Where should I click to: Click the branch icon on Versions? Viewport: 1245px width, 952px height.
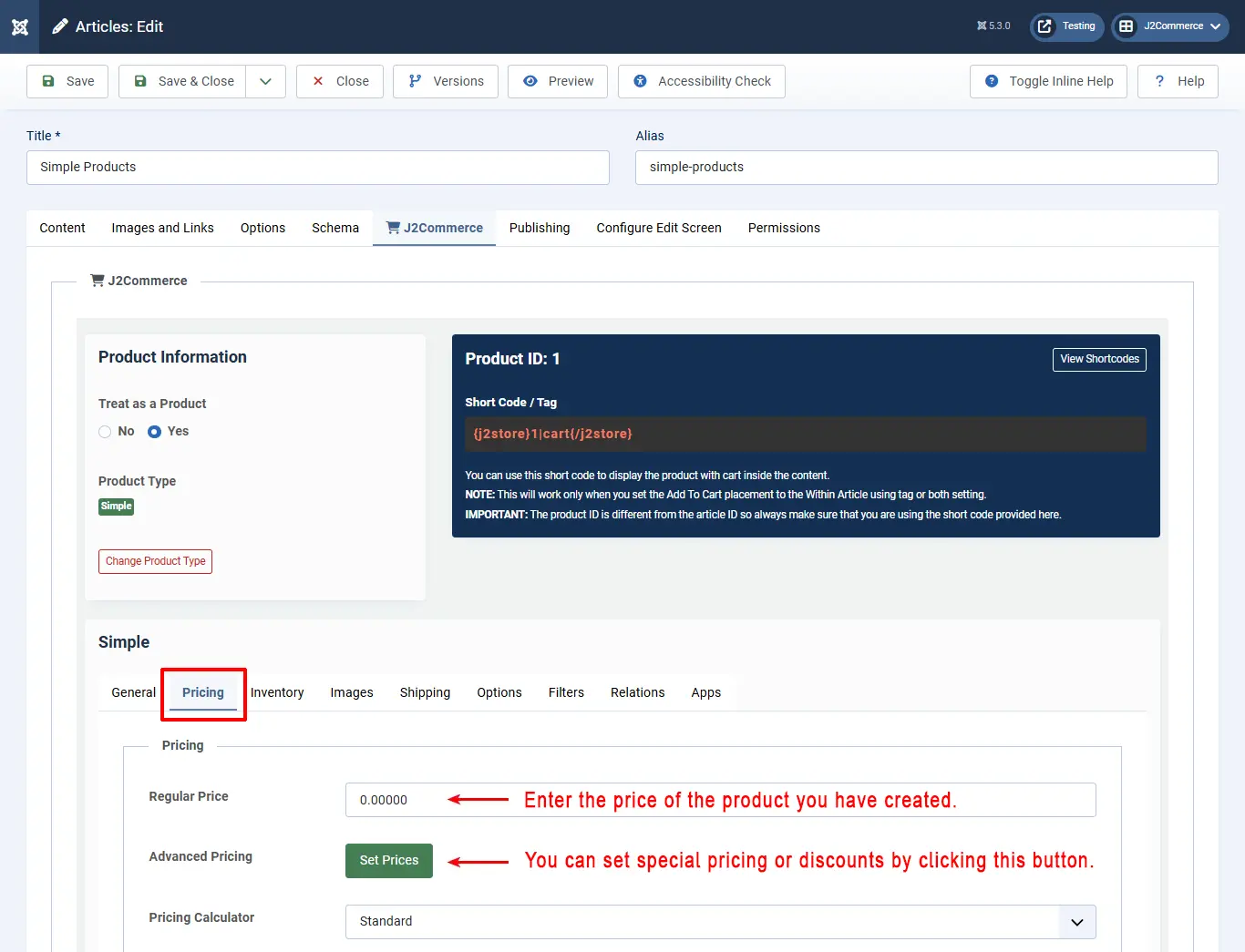[x=415, y=81]
